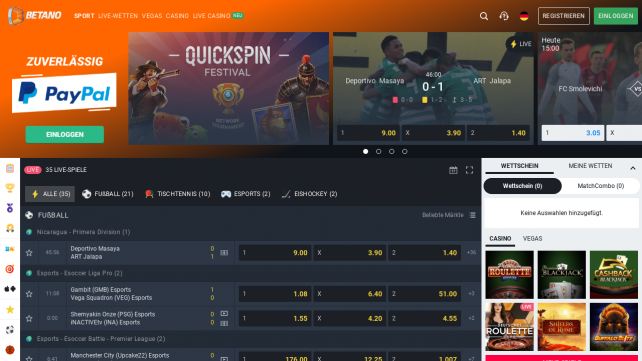The height and width of the screenshot is (361, 642).
Task: Click the Registrieren button
Action: tap(563, 16)
